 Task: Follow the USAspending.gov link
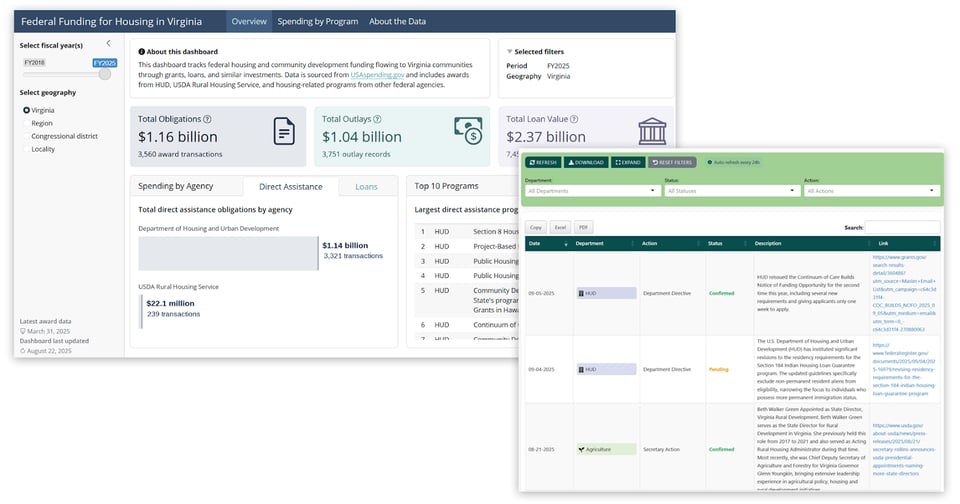point(377,75)
